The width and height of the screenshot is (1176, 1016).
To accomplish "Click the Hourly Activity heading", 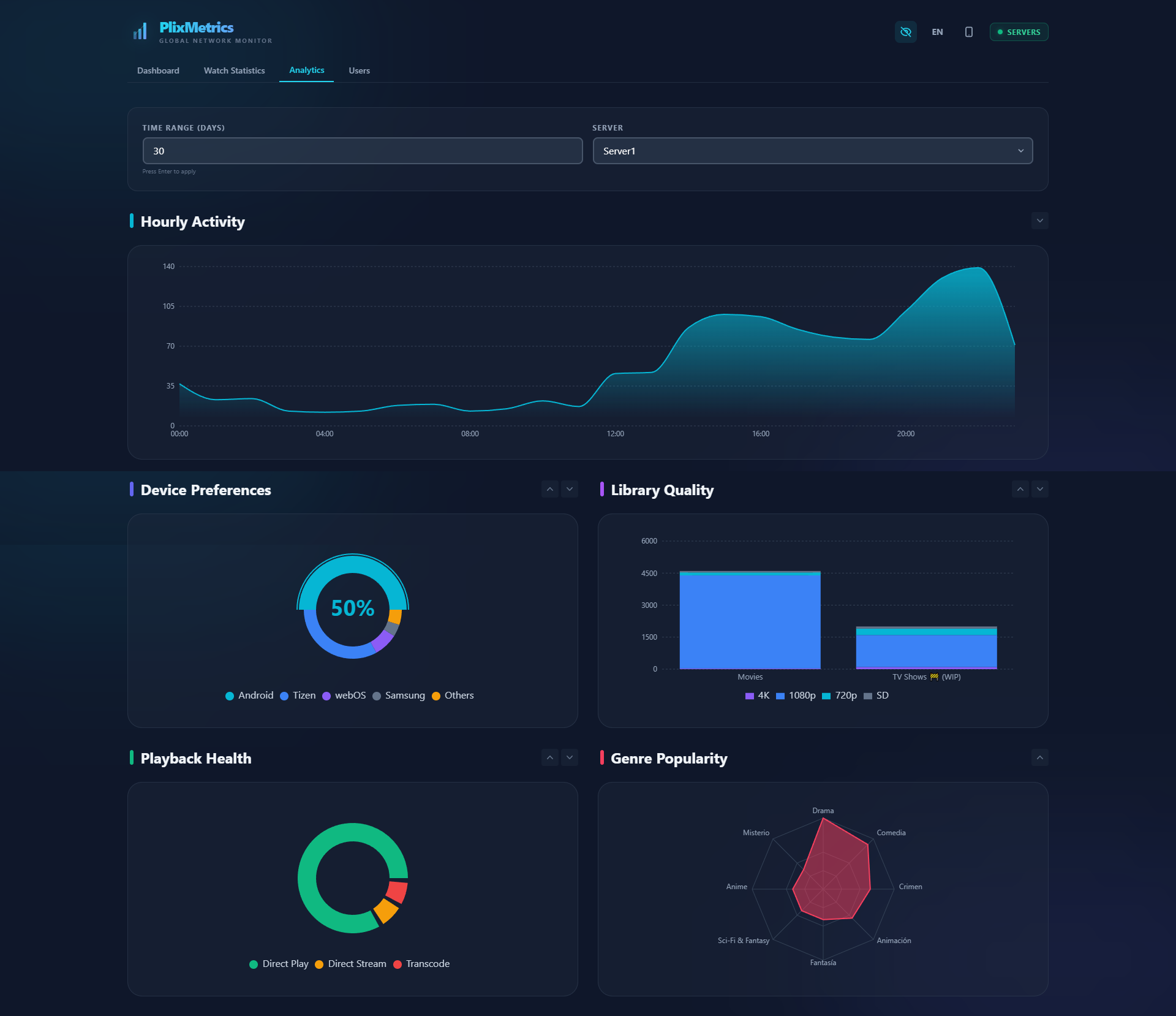I will [x=192, y=222].
